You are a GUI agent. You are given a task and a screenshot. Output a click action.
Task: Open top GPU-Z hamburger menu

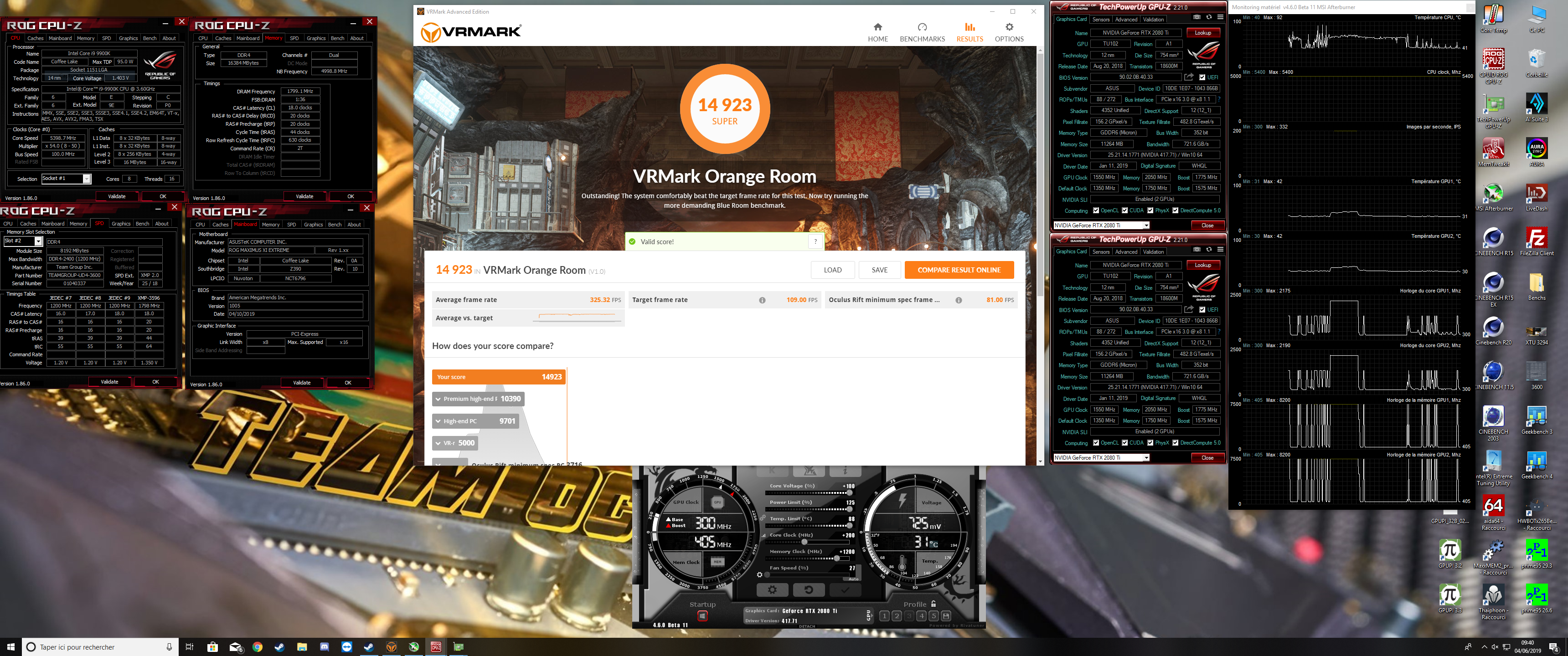pos(1220,17)
